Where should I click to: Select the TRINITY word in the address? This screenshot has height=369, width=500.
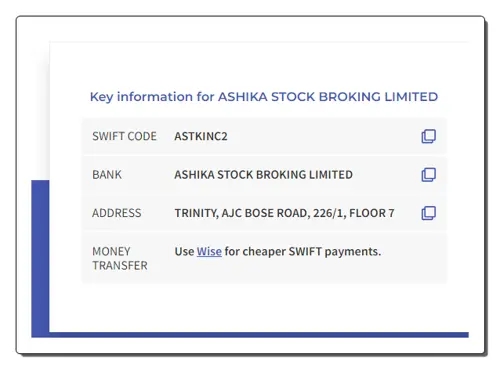[x=196, y=213]
